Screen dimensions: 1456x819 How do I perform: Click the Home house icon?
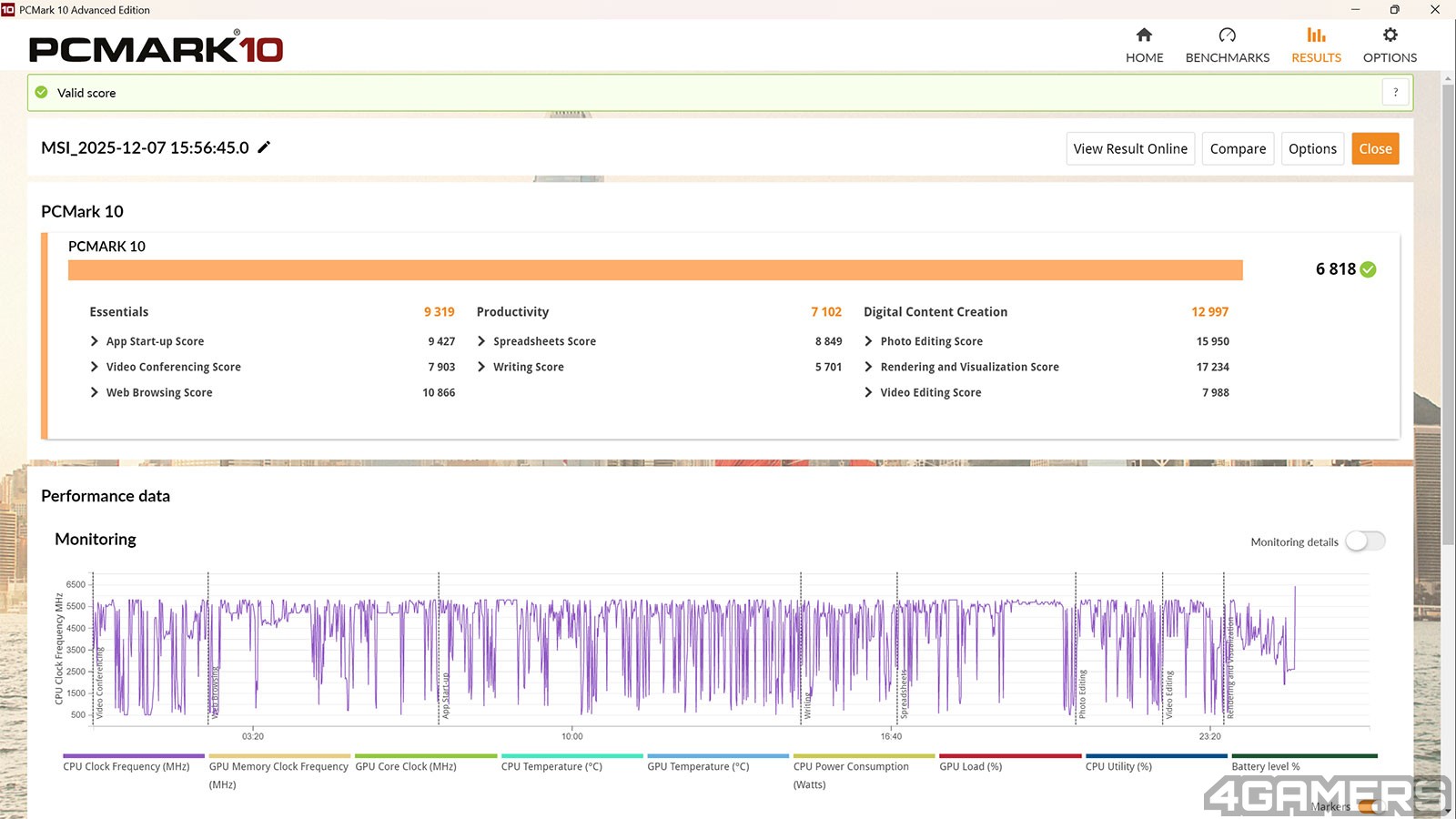1144,35
